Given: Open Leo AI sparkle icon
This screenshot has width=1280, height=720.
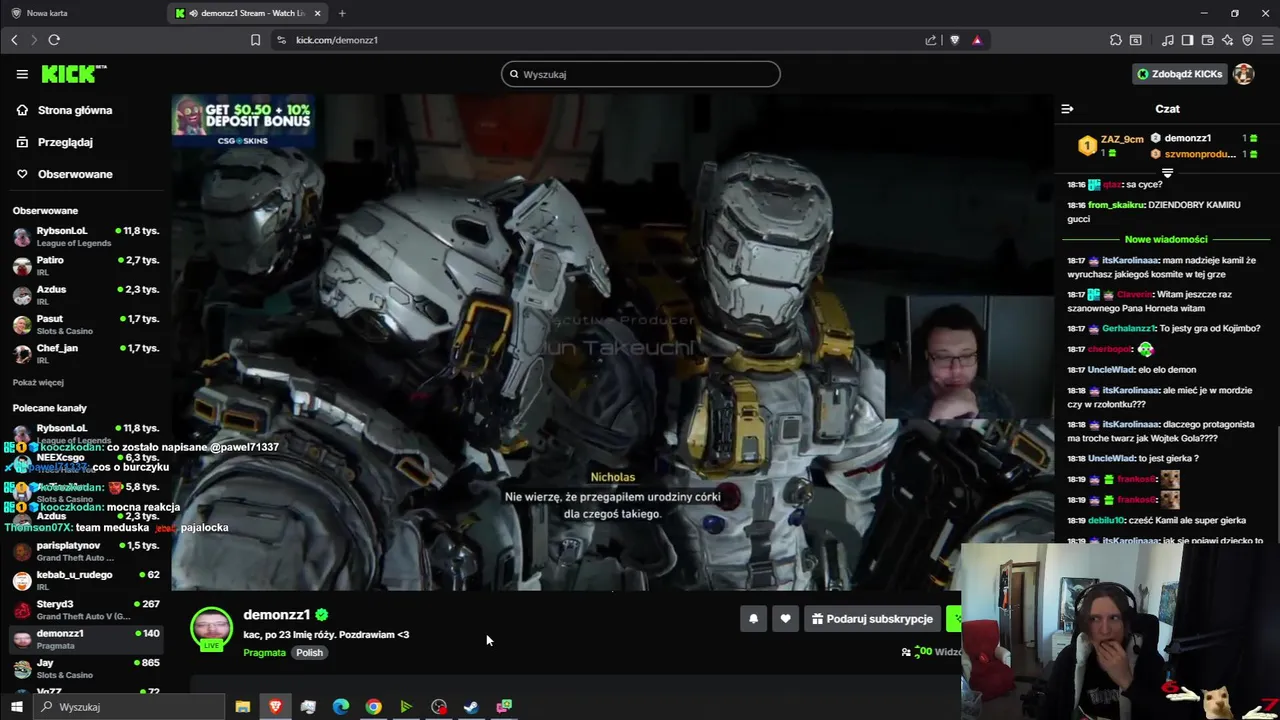Looking at the screenshot, I should click(x=1227, y=40).
